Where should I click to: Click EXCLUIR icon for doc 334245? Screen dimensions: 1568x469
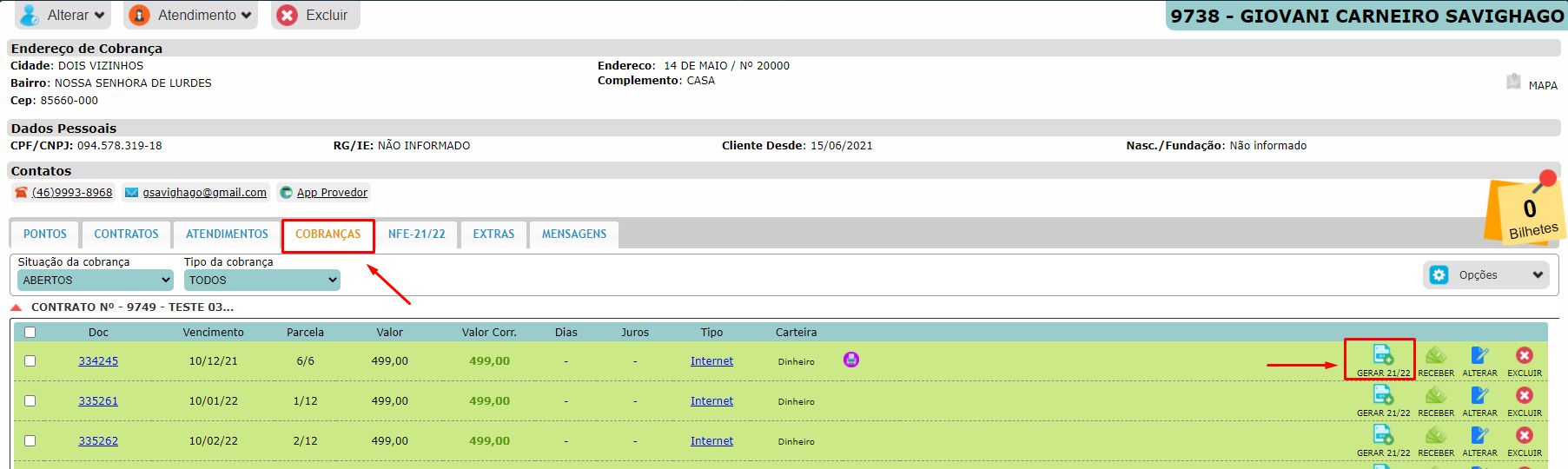(x=1525, y=354)
